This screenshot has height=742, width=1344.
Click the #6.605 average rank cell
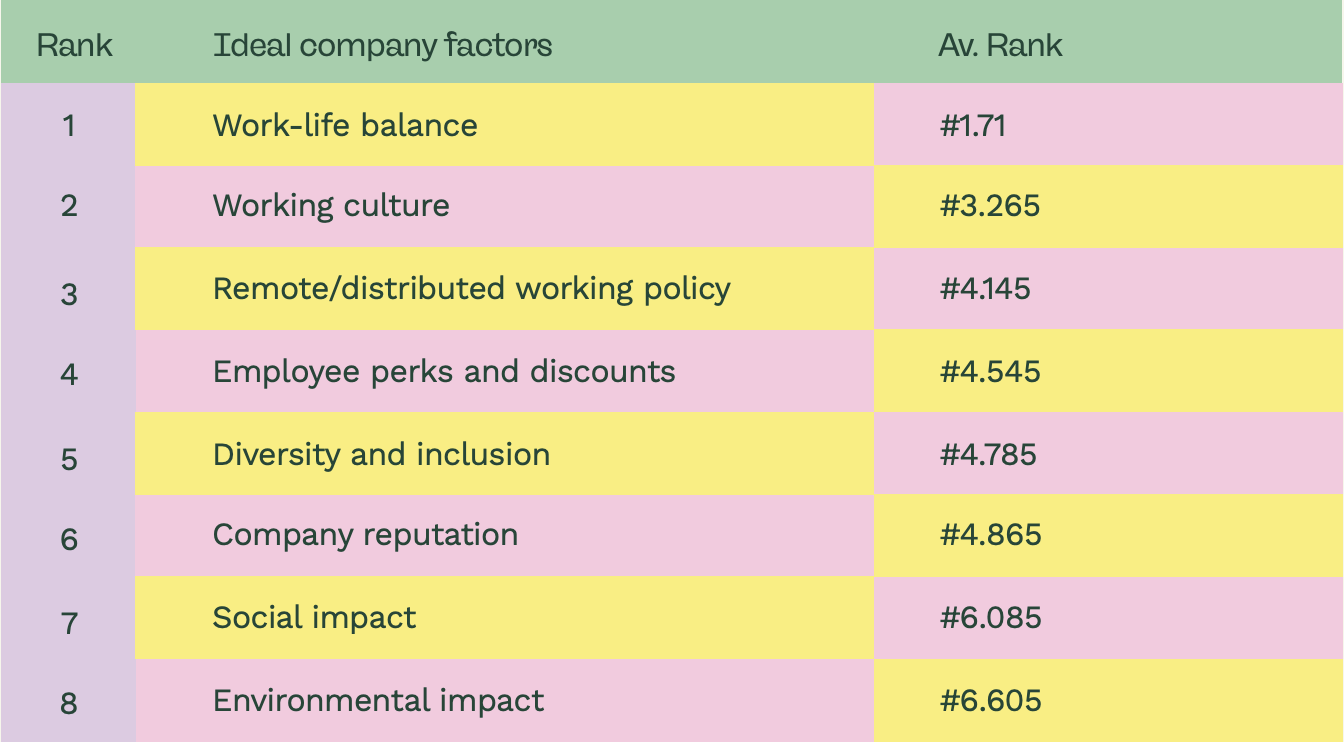[x=1108, y=700]
